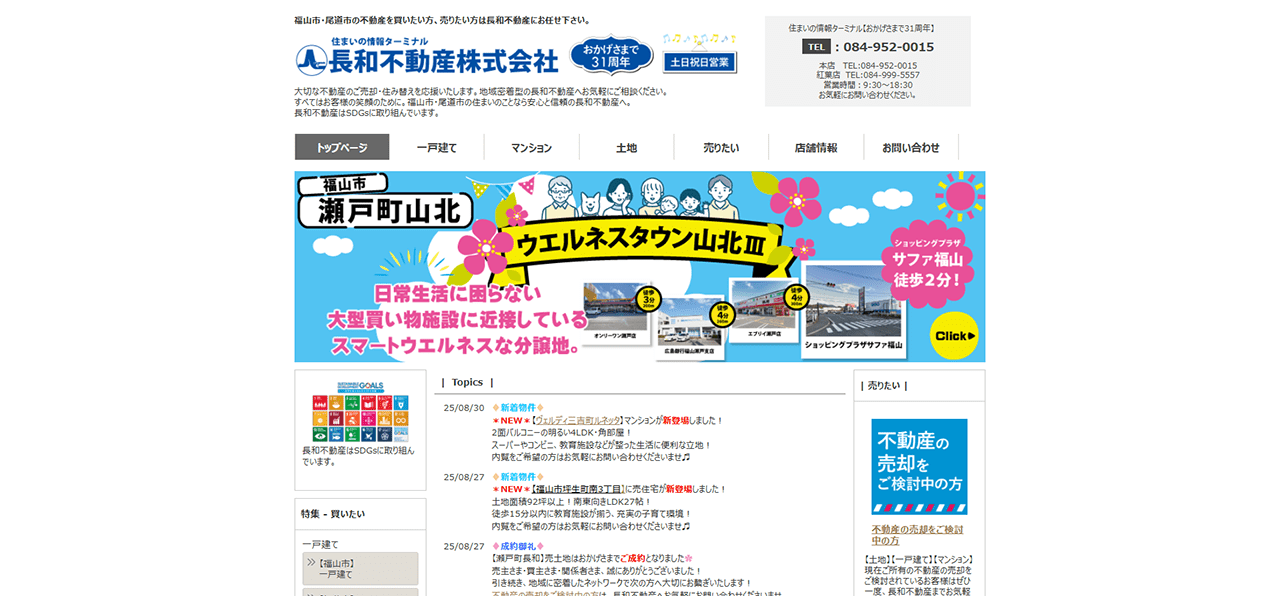
Task: Click the 売りたい sidebar heading on right
Action: pyautogui.click(x=884, y=385)
